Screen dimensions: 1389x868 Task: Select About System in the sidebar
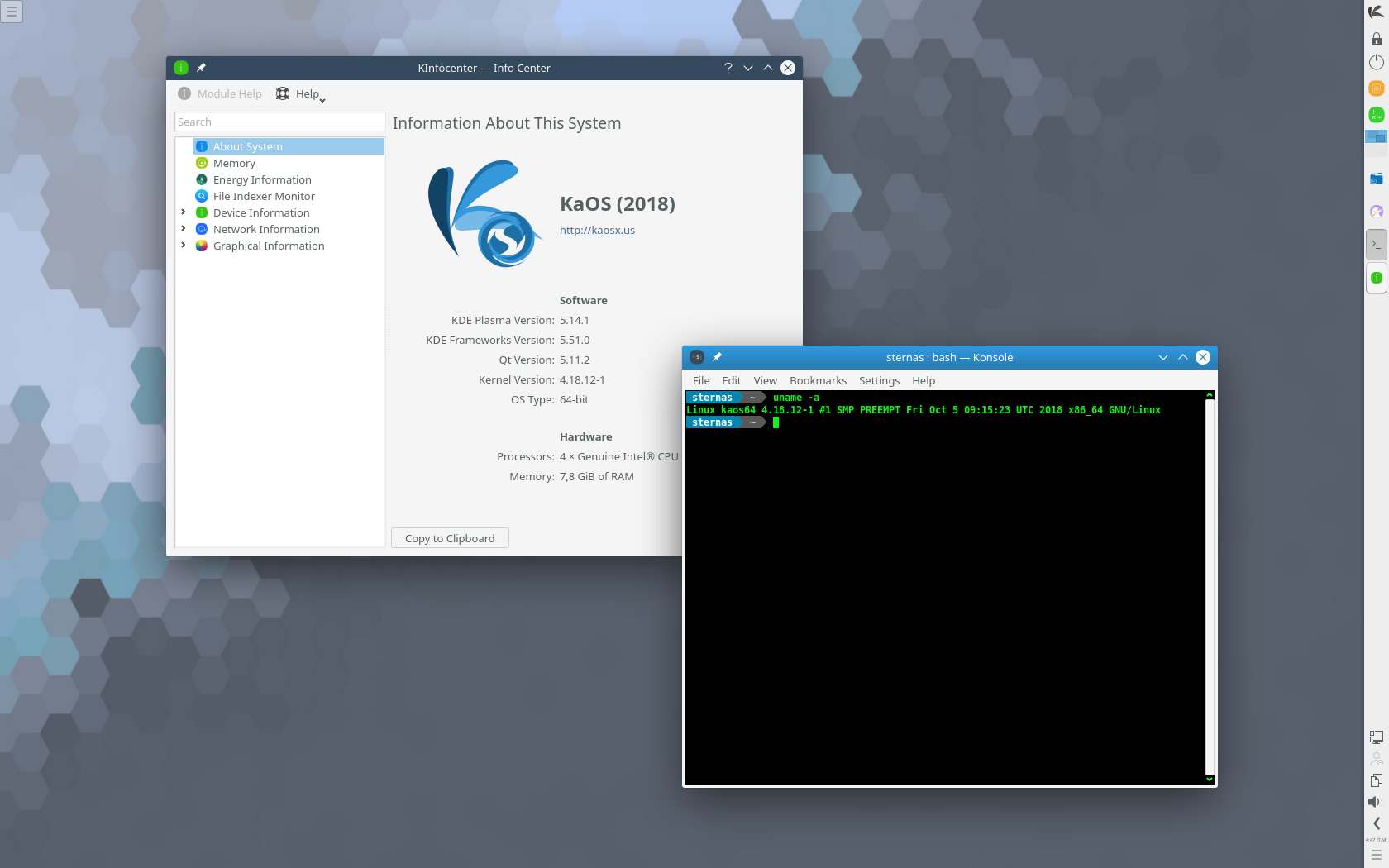[289, 146]
